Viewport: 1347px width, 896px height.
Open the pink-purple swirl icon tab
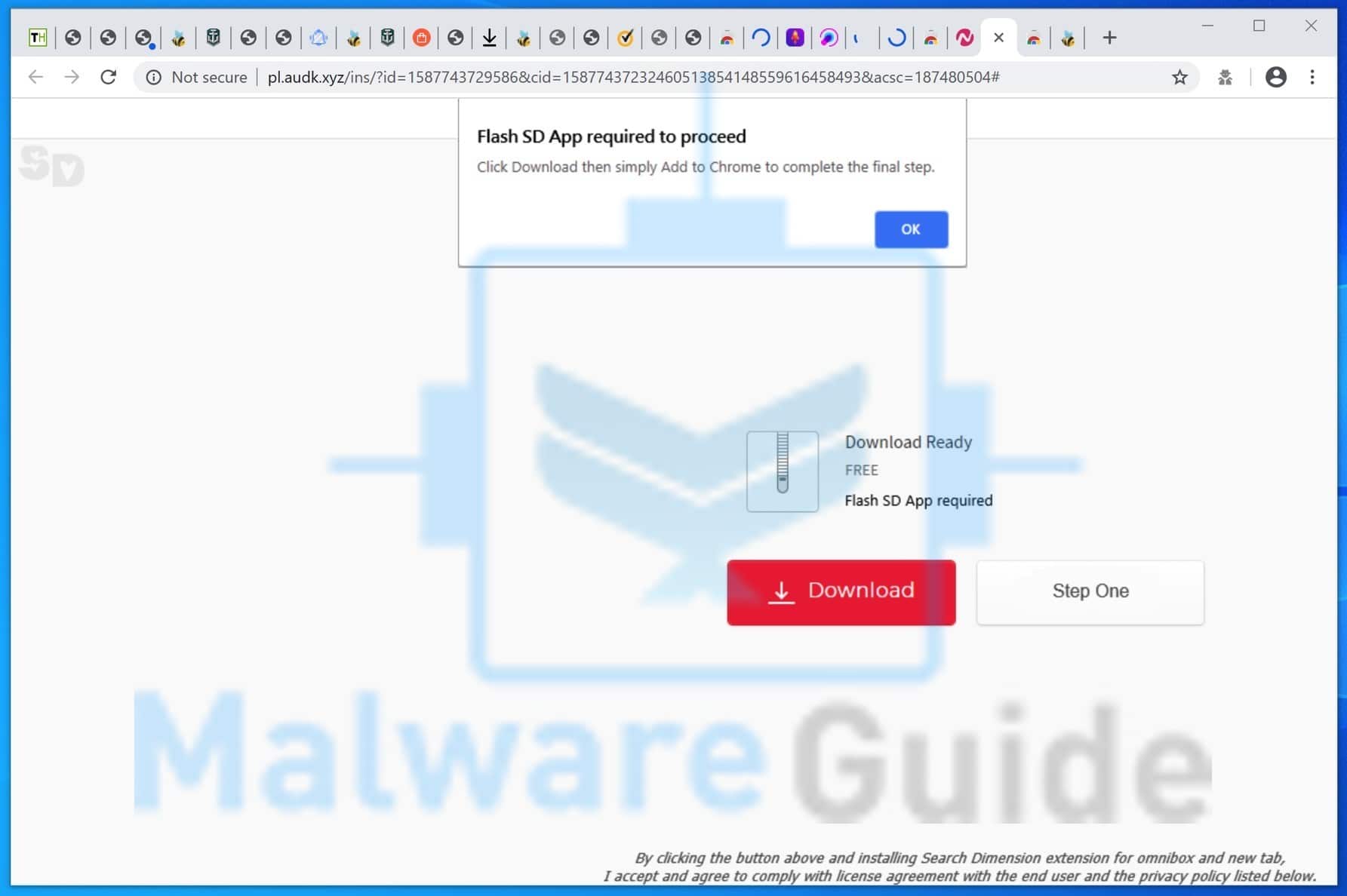pyautogui.click(x=829, y=38)
